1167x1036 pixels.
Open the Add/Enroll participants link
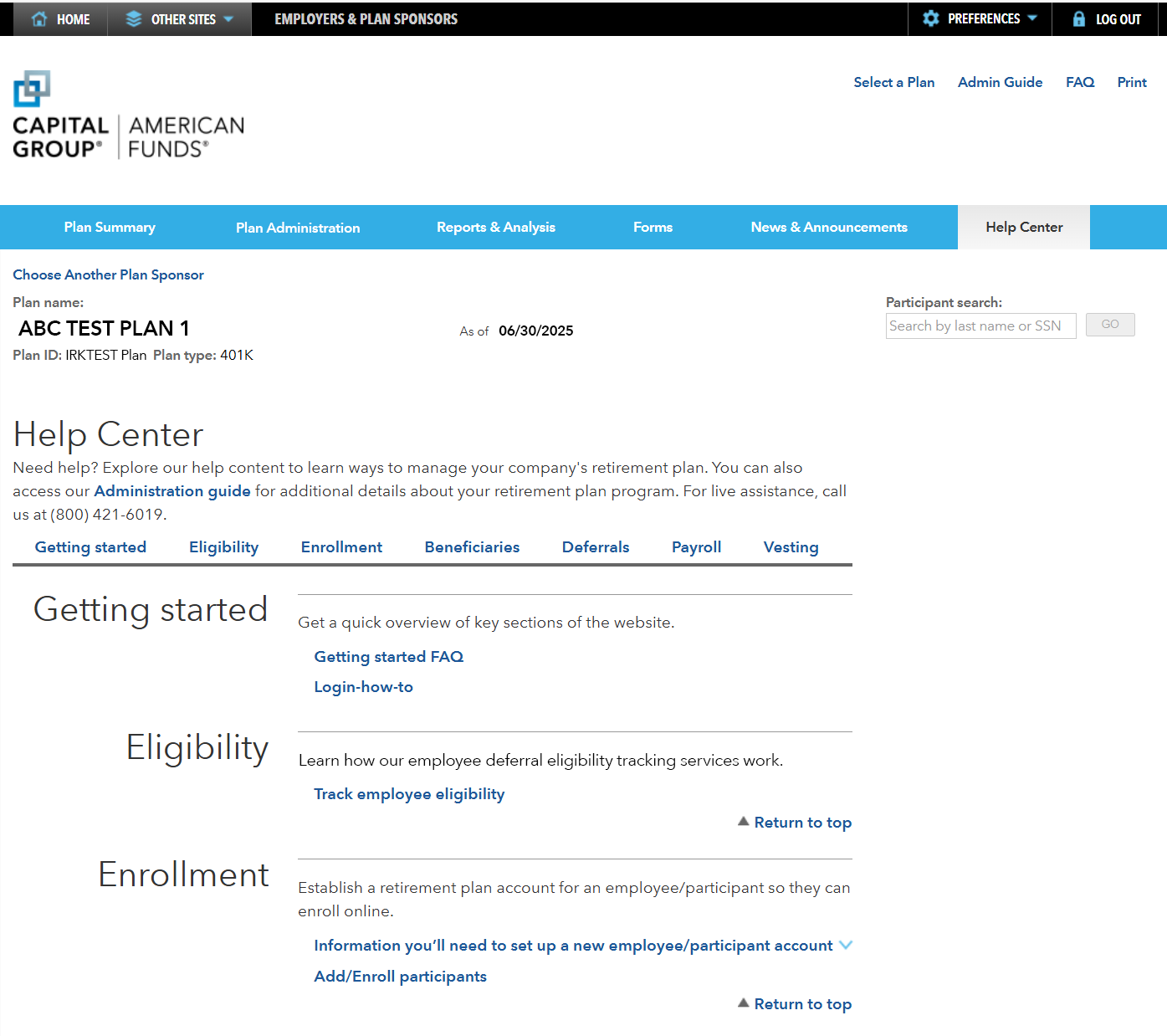coord(400,976)
